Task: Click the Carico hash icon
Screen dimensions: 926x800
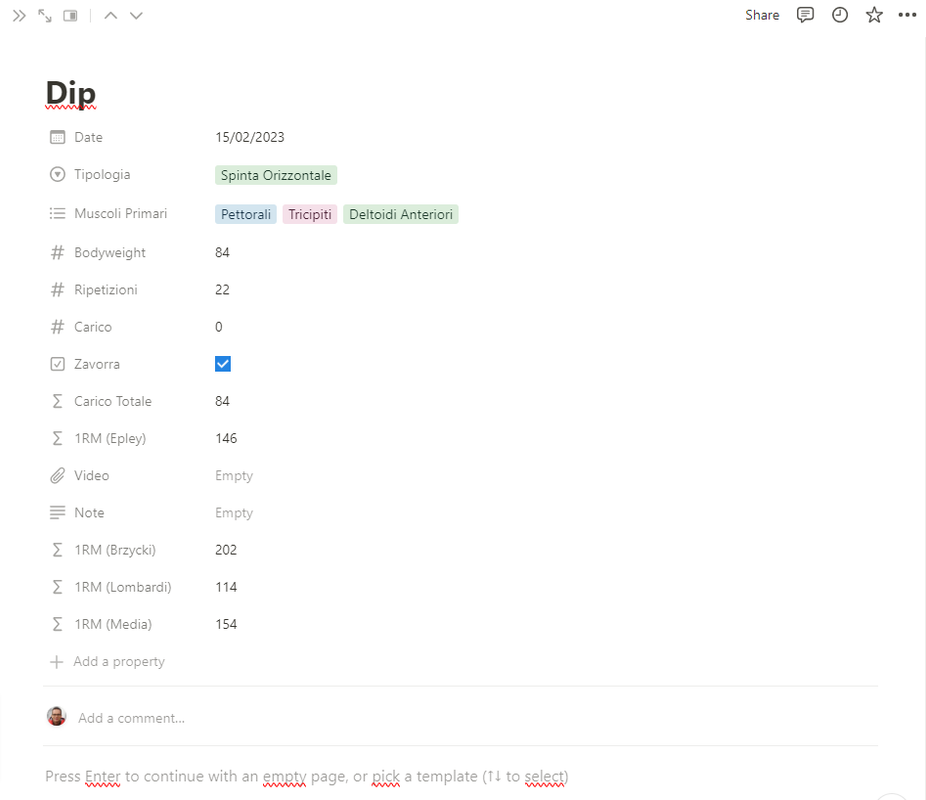Action: 57,327
